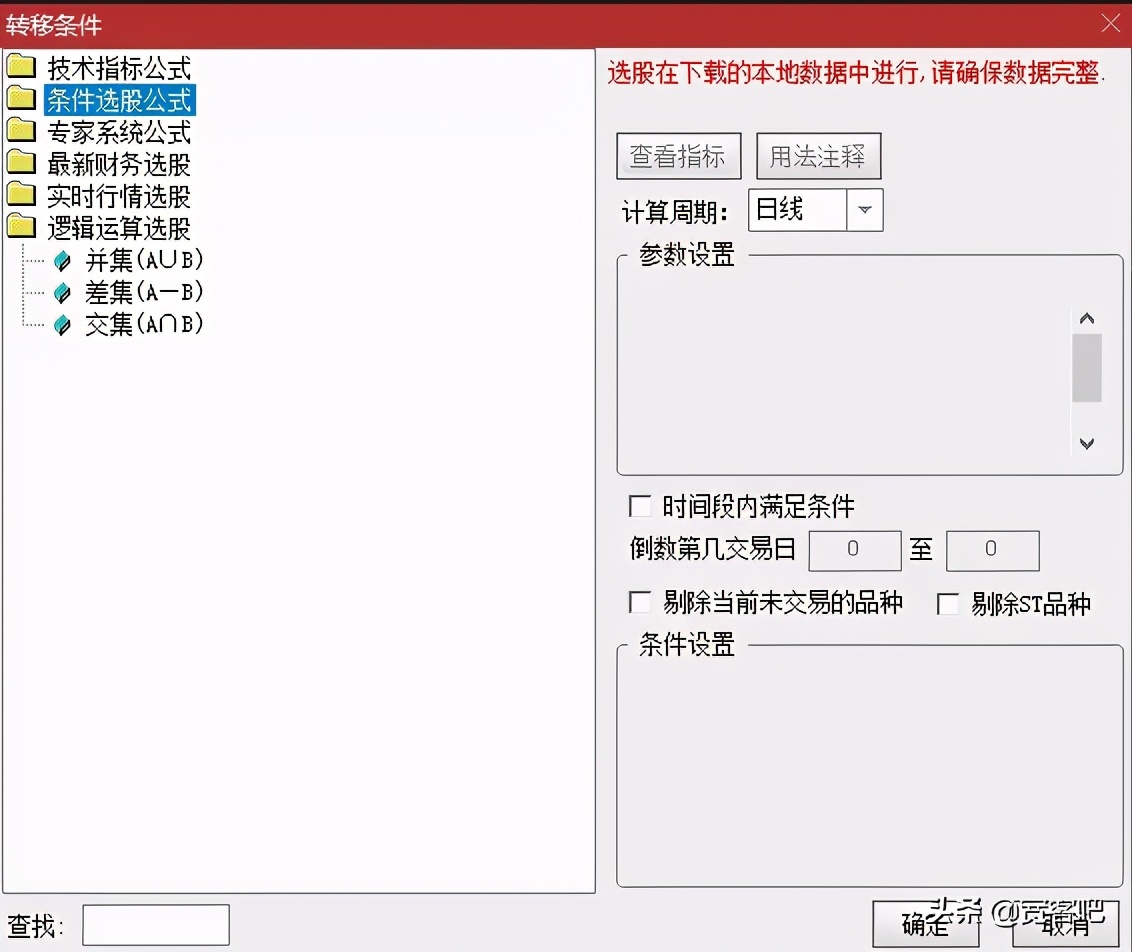Screen dimensions: 1132x952
Task: Click the folder icon for 实时行情选股
Action: 22,195
